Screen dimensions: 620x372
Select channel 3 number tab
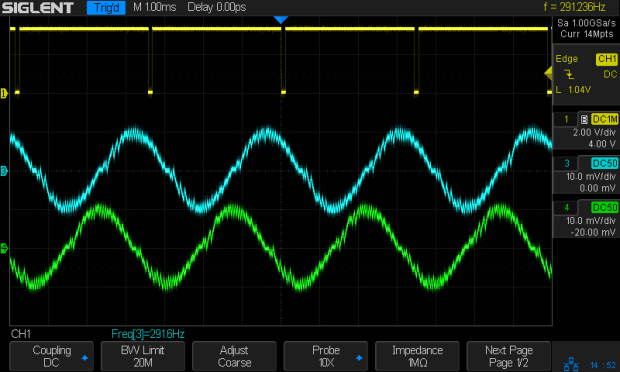[566, 163]
